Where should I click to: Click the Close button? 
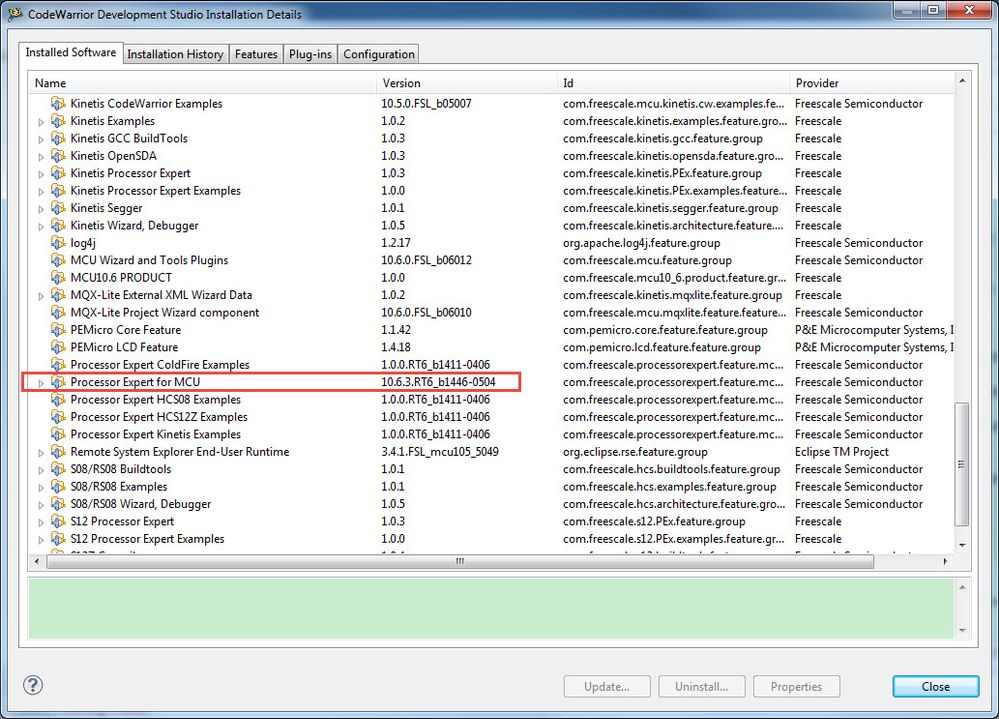pyautogui.click(x=935, y=686)
